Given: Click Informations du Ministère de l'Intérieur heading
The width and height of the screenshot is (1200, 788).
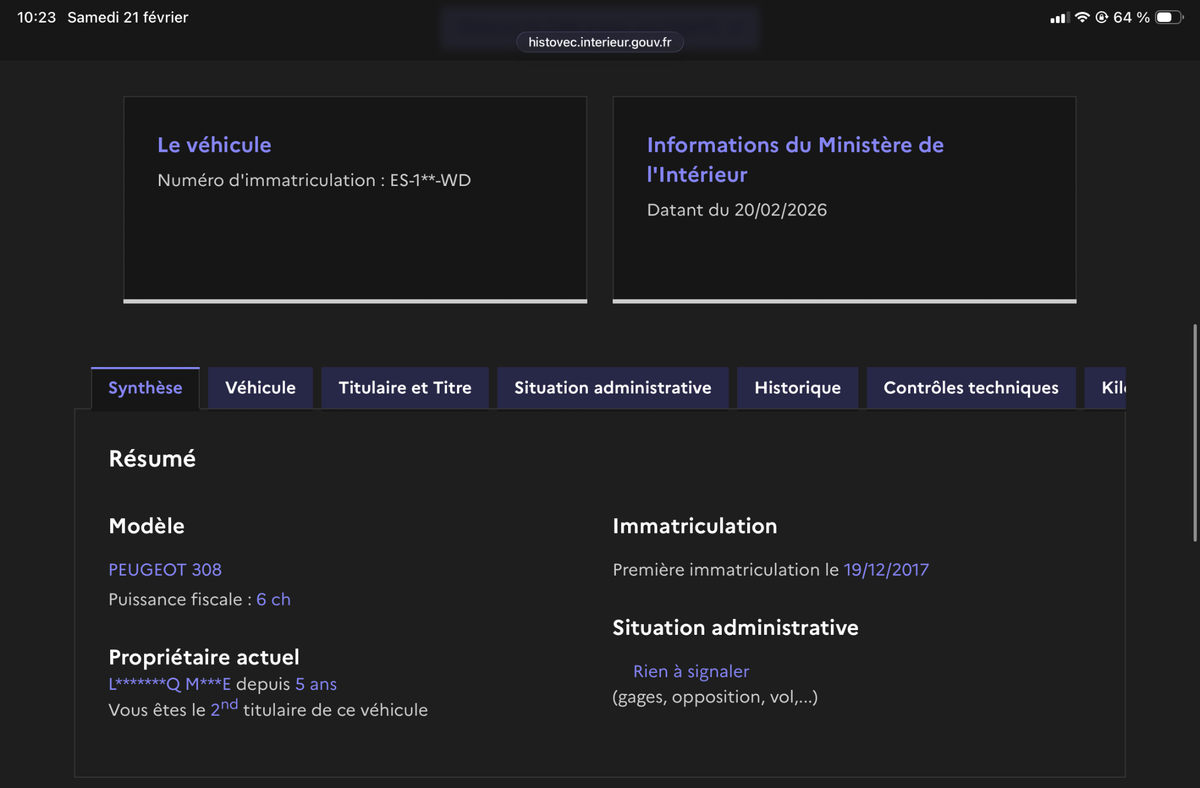Looking at the screenshot, I should pyautogui.click(x=795, y=159).
